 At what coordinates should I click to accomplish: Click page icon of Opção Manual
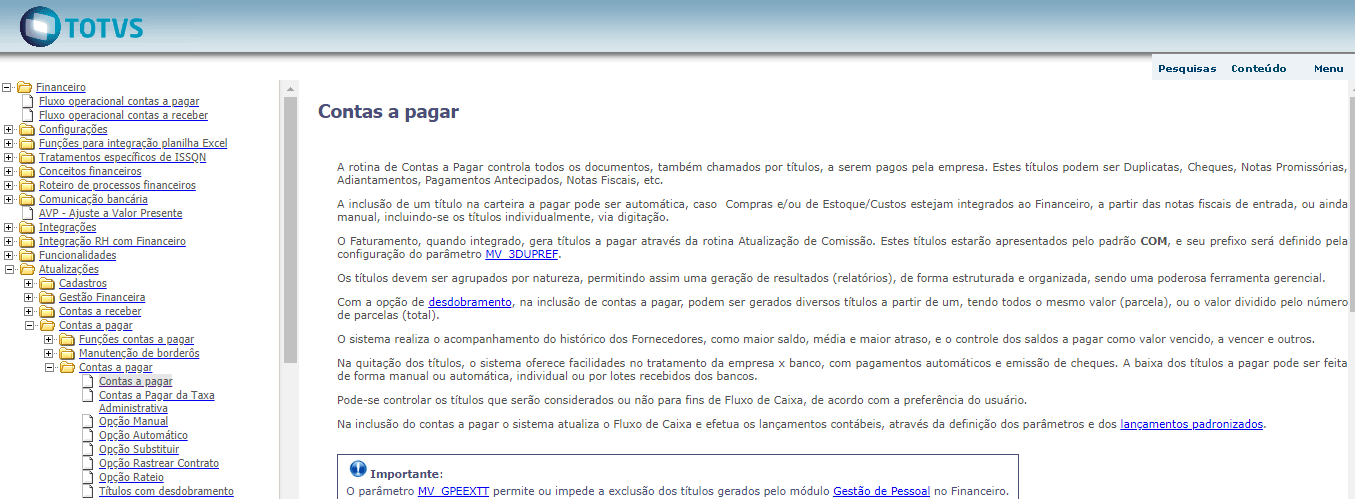point(88,421)
